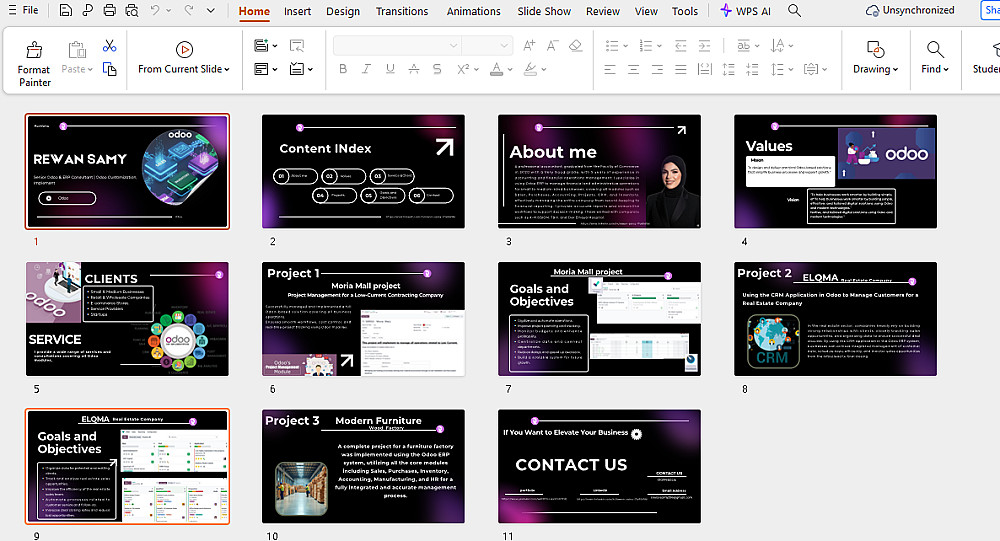1000x541 pixels.
Task: Select the CONTACT US slide thumbnail
Action: (599, 465)
